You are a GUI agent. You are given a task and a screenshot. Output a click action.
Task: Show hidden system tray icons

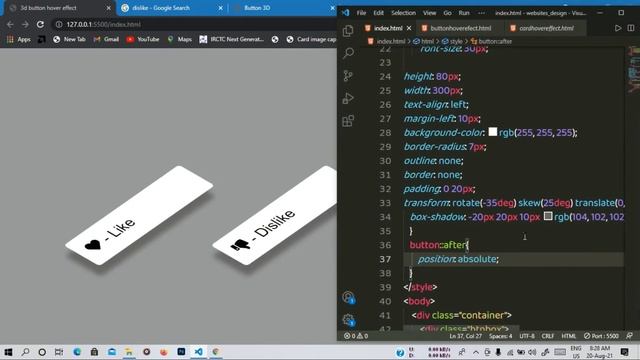(476, 352)
